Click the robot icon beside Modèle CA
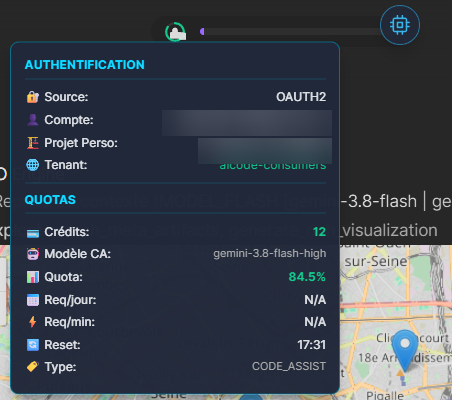The height and width of the screenshot is (400, 452). [33, 254]
